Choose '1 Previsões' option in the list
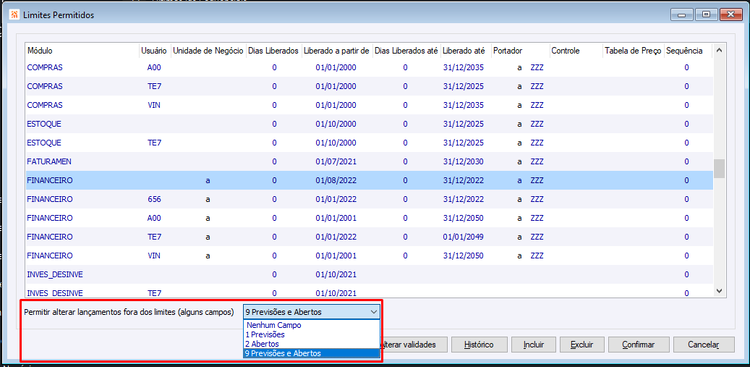The height and width of the screenshot is (367, 750). tap(312, 334)
